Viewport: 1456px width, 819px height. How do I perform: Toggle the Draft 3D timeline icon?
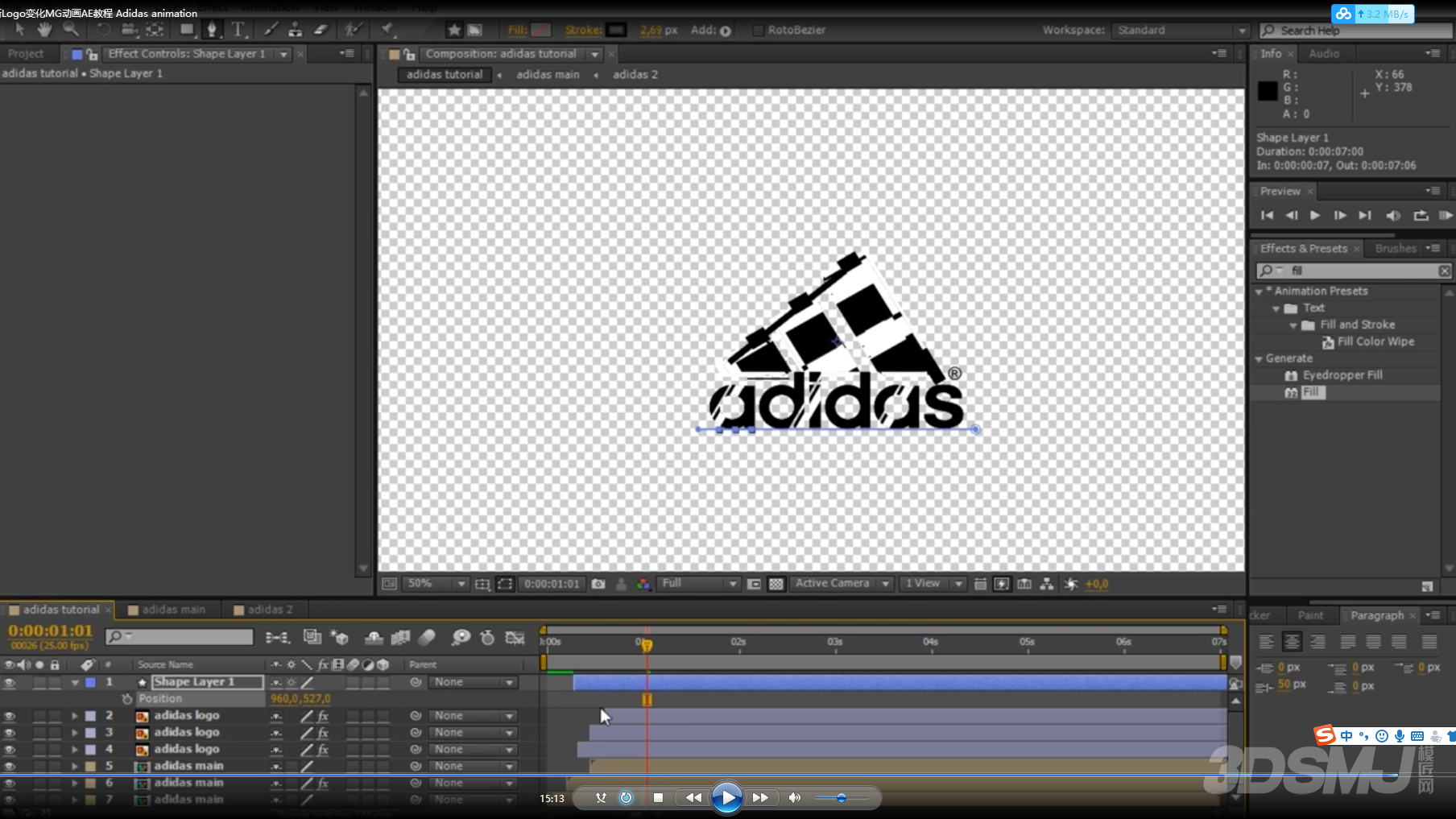340,638
